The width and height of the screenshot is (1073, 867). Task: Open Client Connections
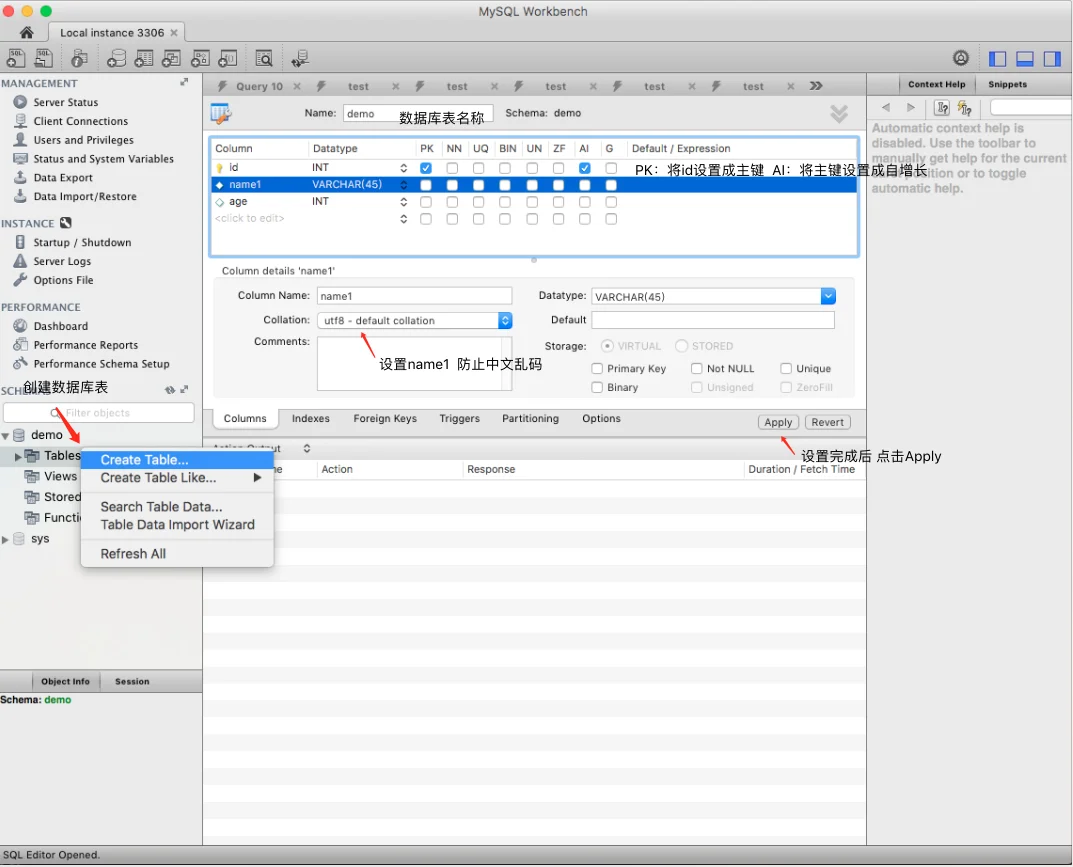click(x=81, y=121)
